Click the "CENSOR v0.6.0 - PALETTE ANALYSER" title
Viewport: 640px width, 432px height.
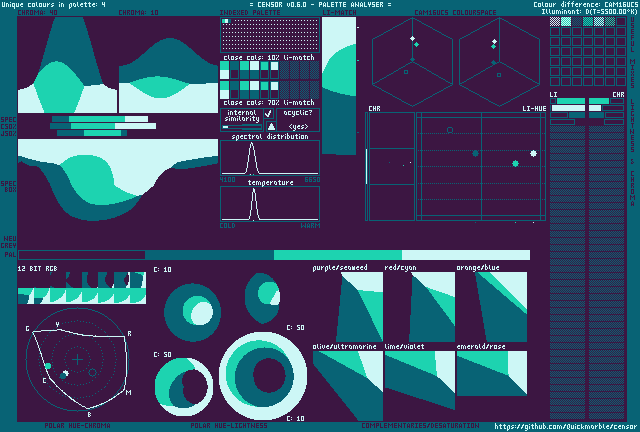coord(320,5)
